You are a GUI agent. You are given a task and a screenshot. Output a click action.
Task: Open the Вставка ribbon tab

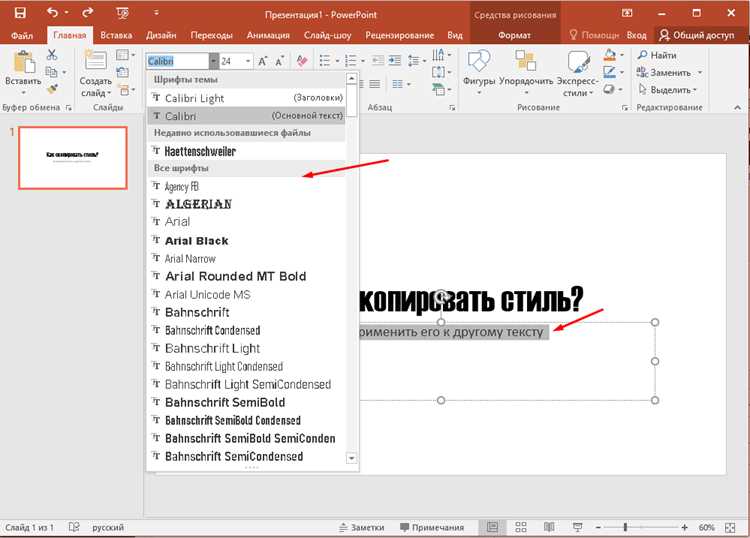pos(116,35)
